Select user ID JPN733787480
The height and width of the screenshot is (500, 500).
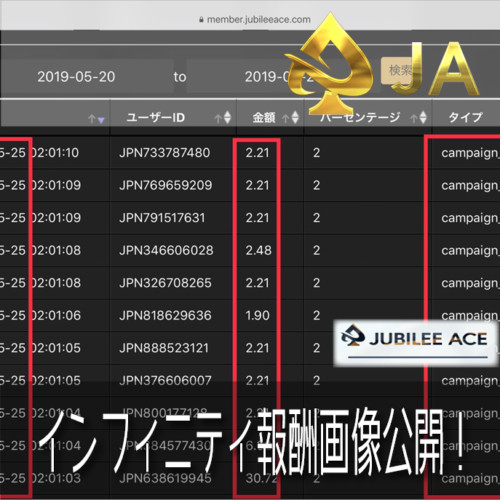click(165, 153)
